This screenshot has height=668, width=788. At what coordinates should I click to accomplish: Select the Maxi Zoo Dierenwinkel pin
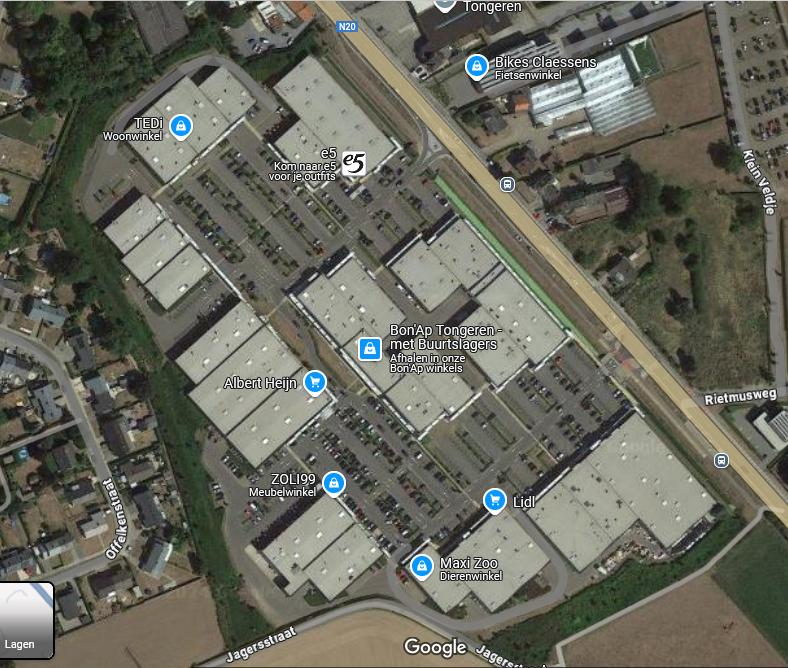(x=422, y=567)
